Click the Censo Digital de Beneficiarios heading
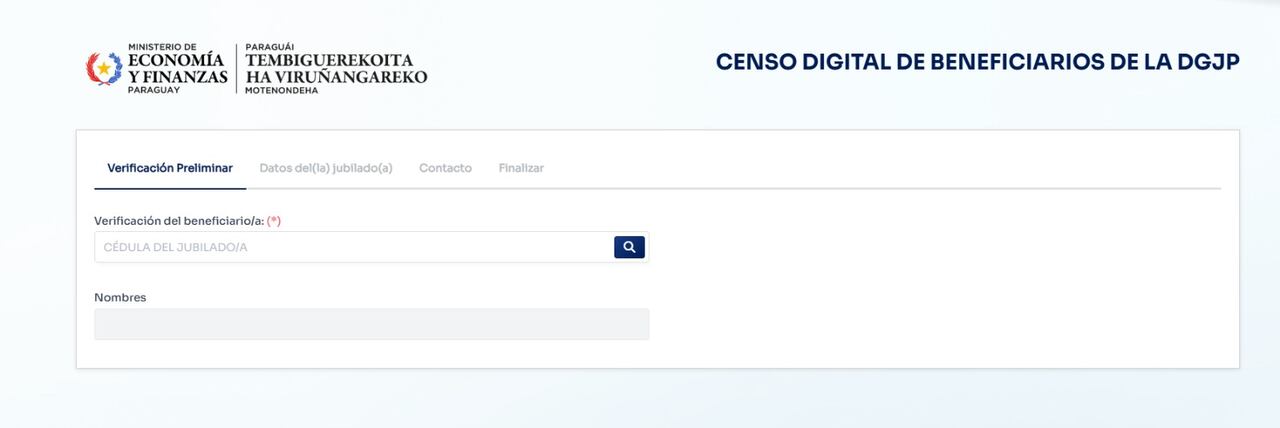The image size is (1280, 428). pos(977,62)
